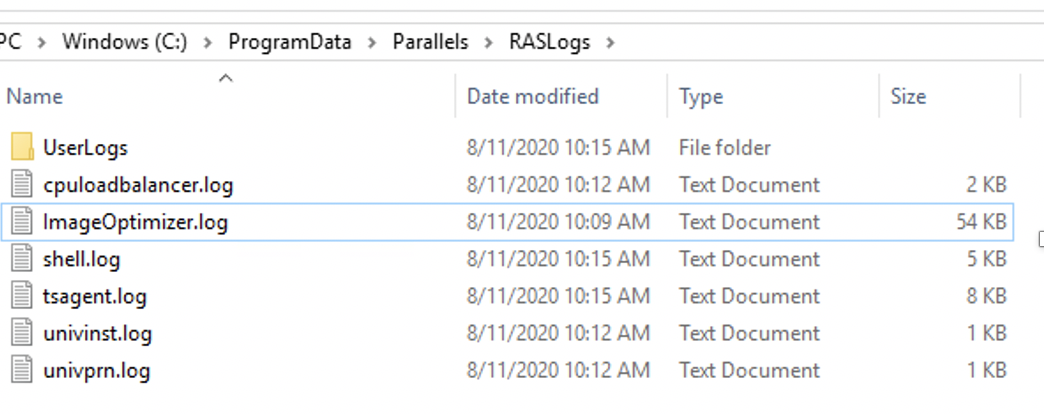This screenshot has height=414, width=1044.
Task: Click the ImageOptimizer.log document icon
Action: click(22, 222)
